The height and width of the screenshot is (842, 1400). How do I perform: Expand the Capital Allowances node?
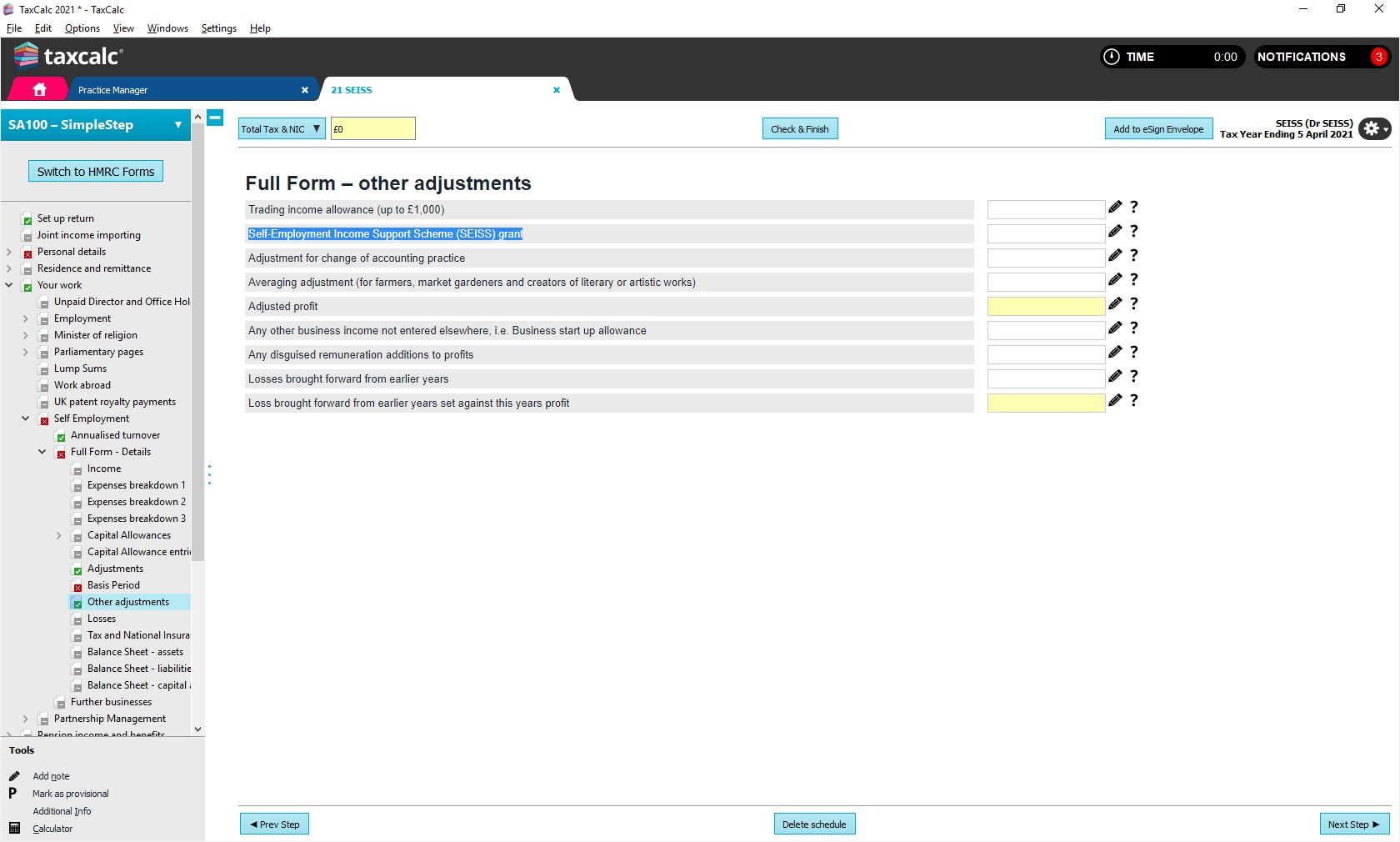[x=59, y=535]
